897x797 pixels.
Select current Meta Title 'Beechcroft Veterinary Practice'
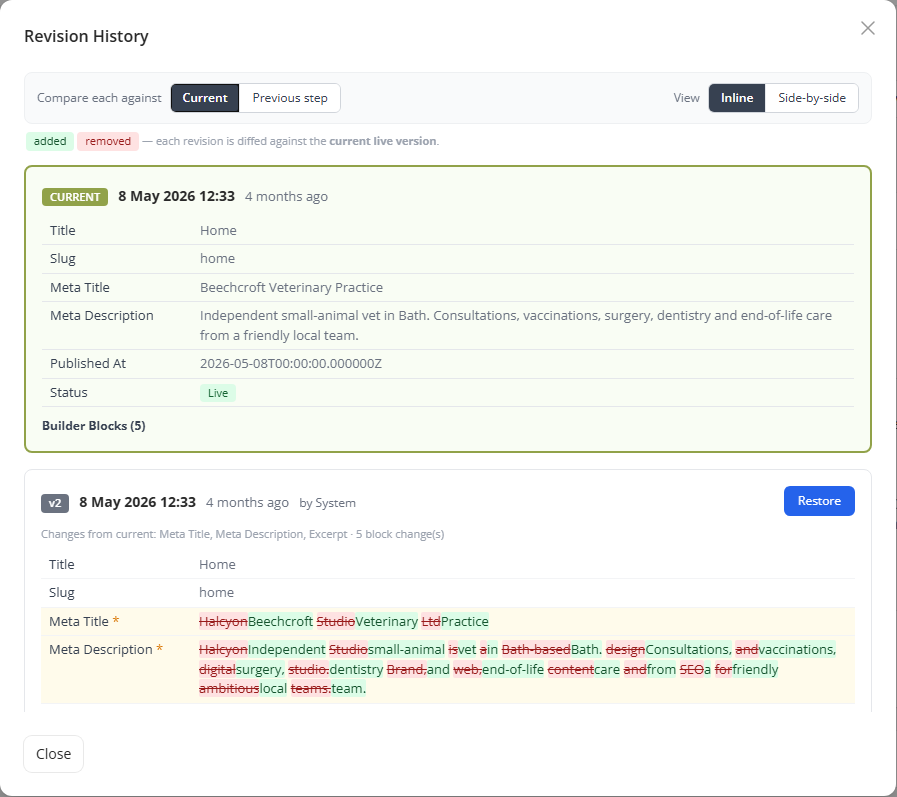coord(291,287)
